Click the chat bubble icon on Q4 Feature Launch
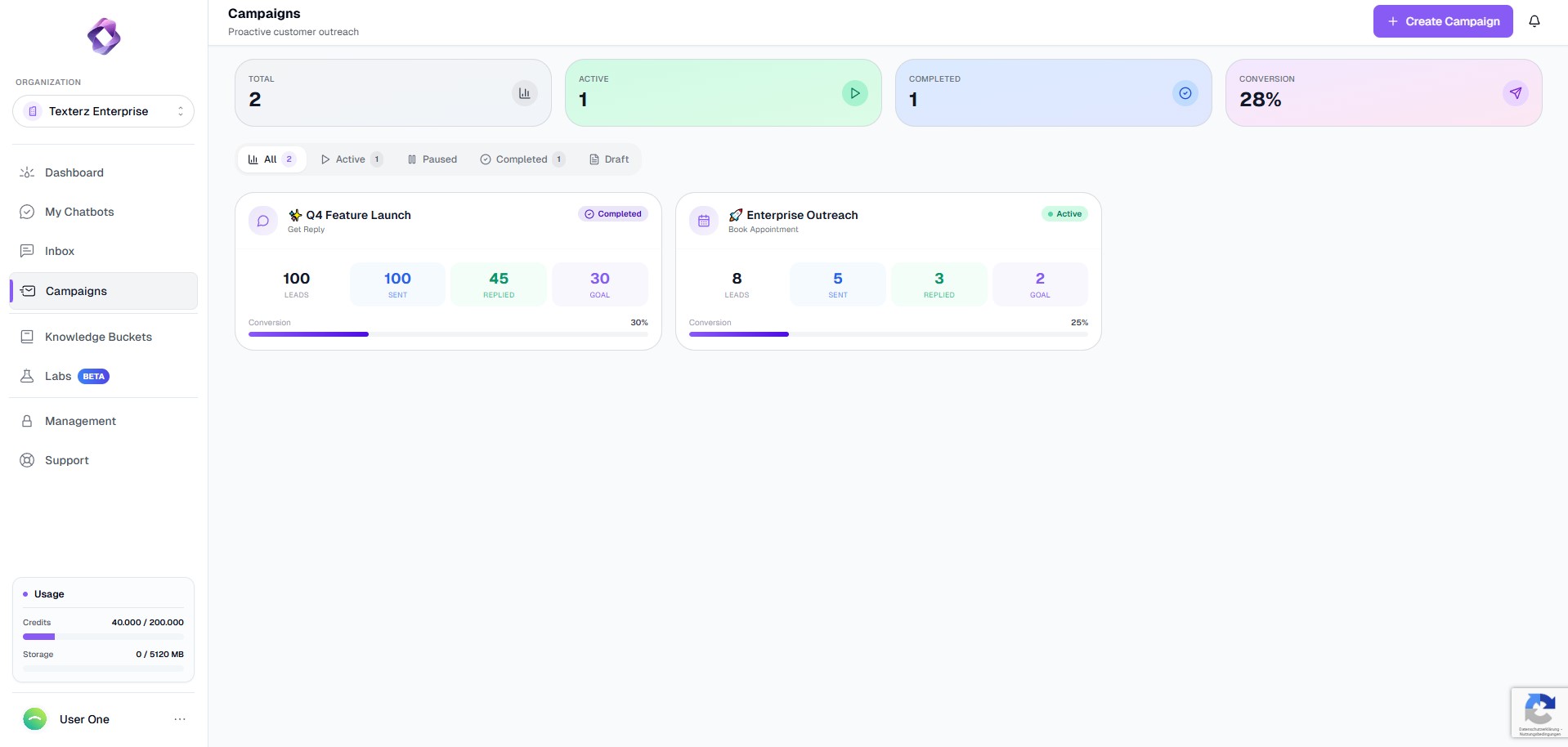 coord(263,221)
